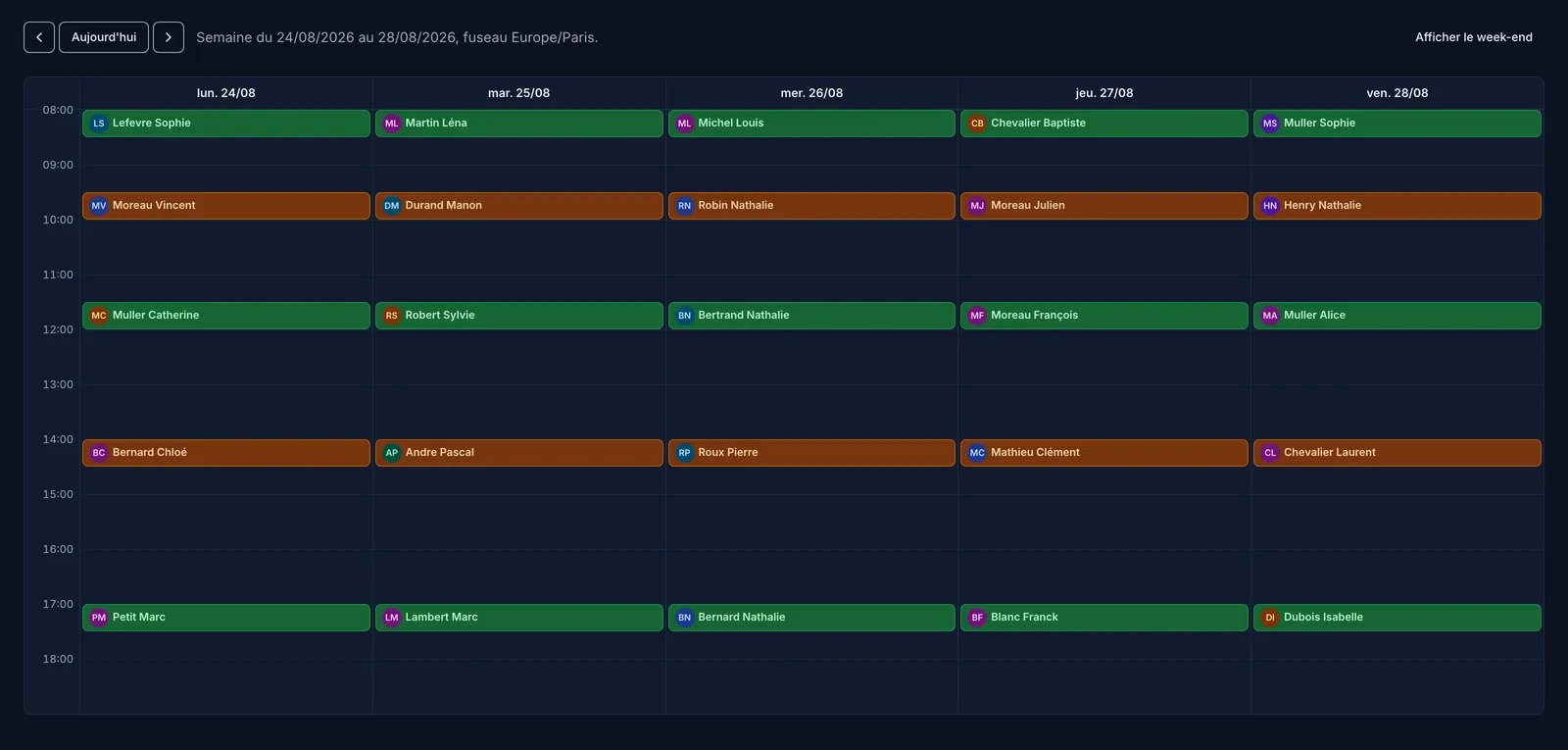
Task: Click the HN avatar beside Henry Nathalie
Action: point(1270,206)
